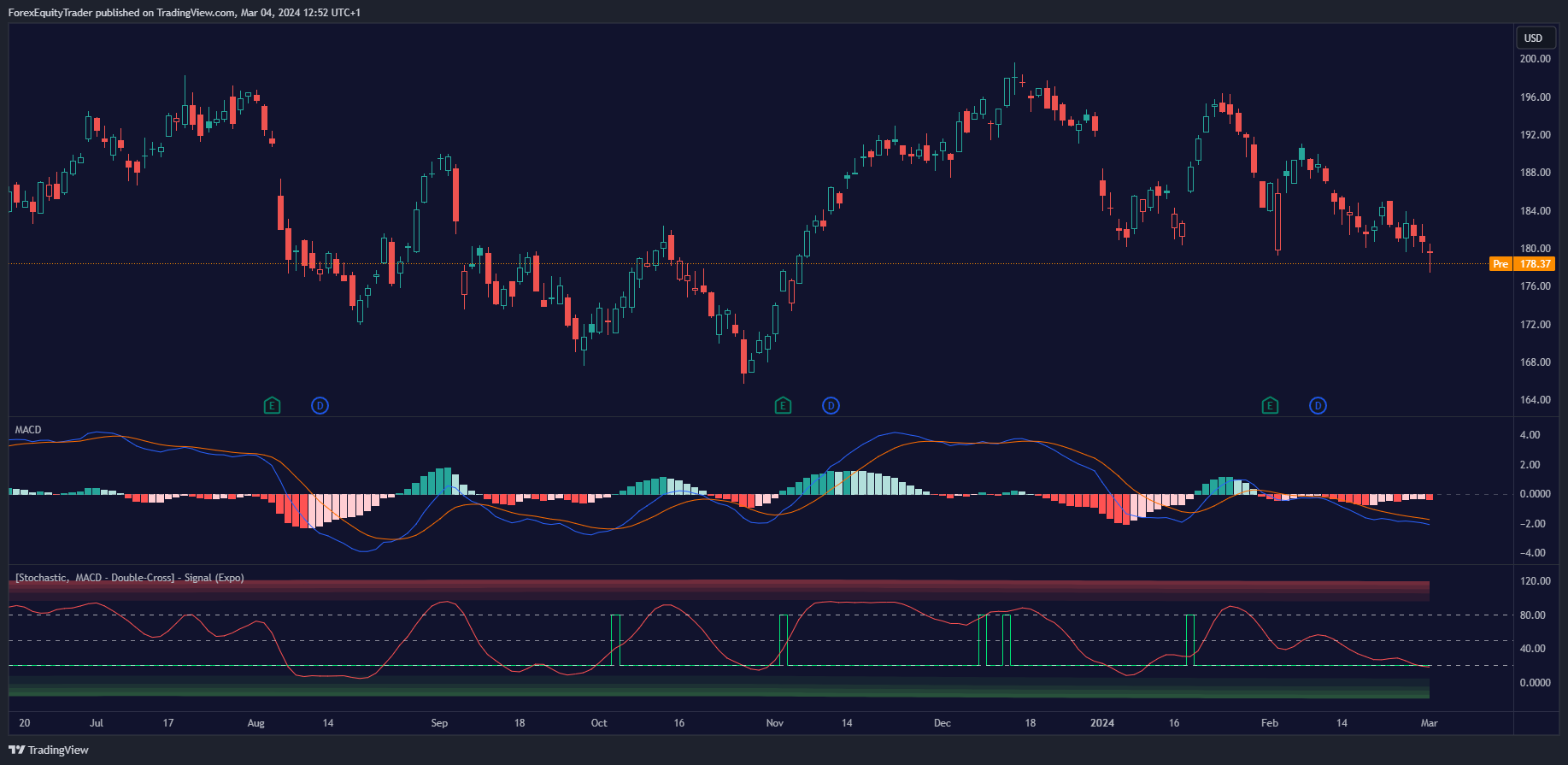Click the 184.00 price axis label

(x=1536, y=211)
